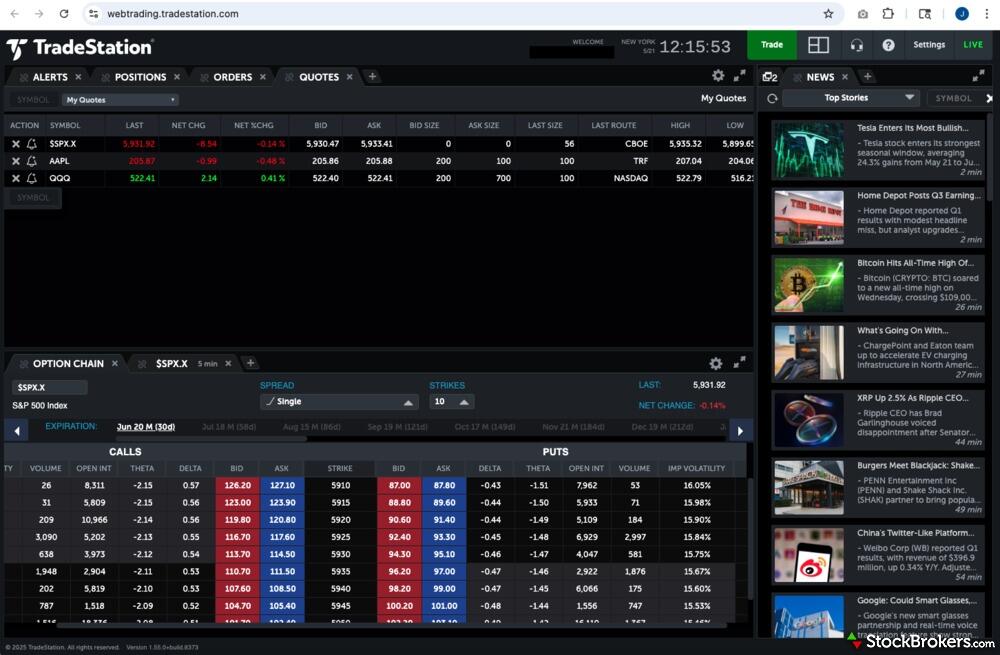Change the Strikes dropdown from 10
The height and width of the screenshot is (655, 1000).
pos(450,401)
